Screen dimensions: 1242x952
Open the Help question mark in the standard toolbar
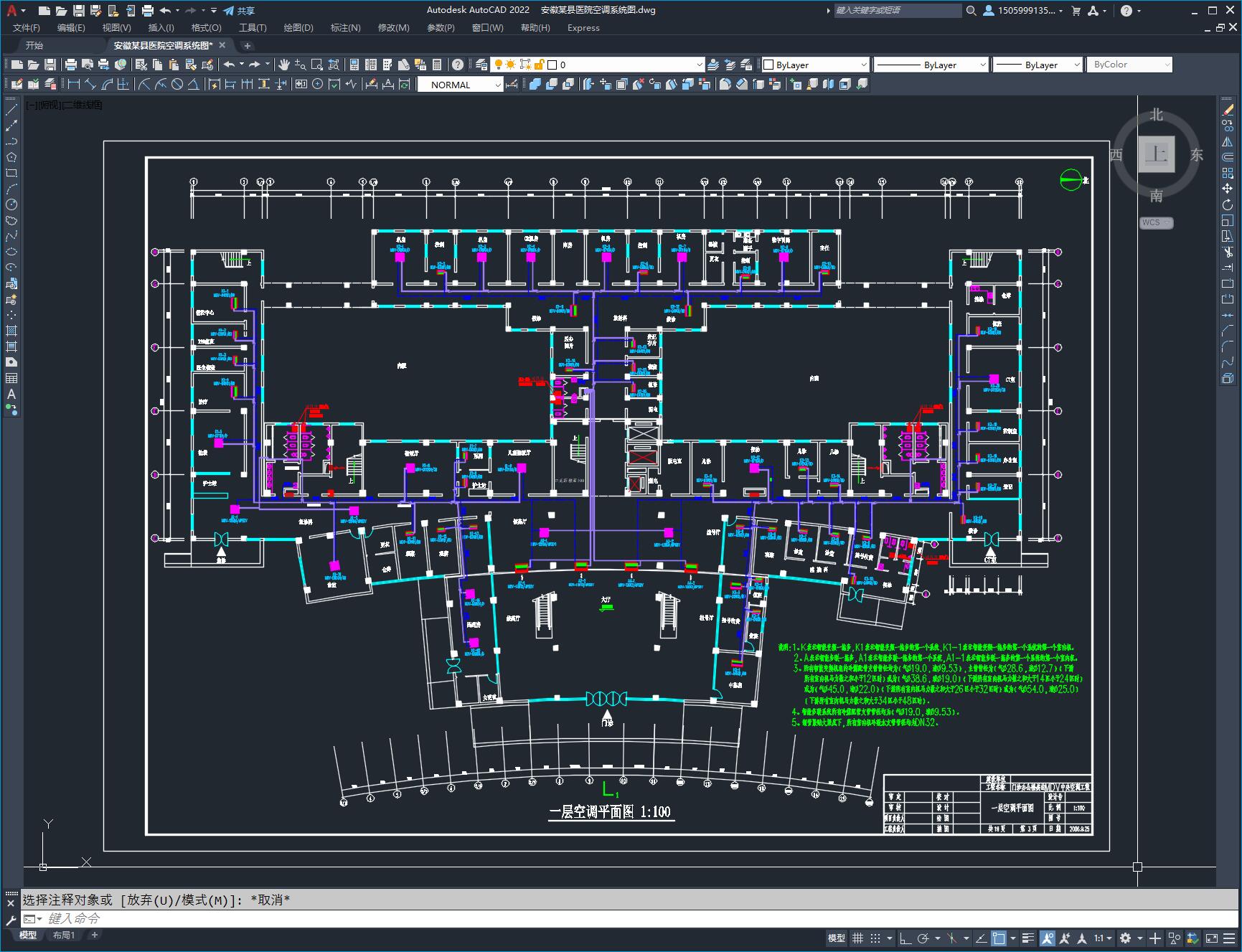coord(458,65)
